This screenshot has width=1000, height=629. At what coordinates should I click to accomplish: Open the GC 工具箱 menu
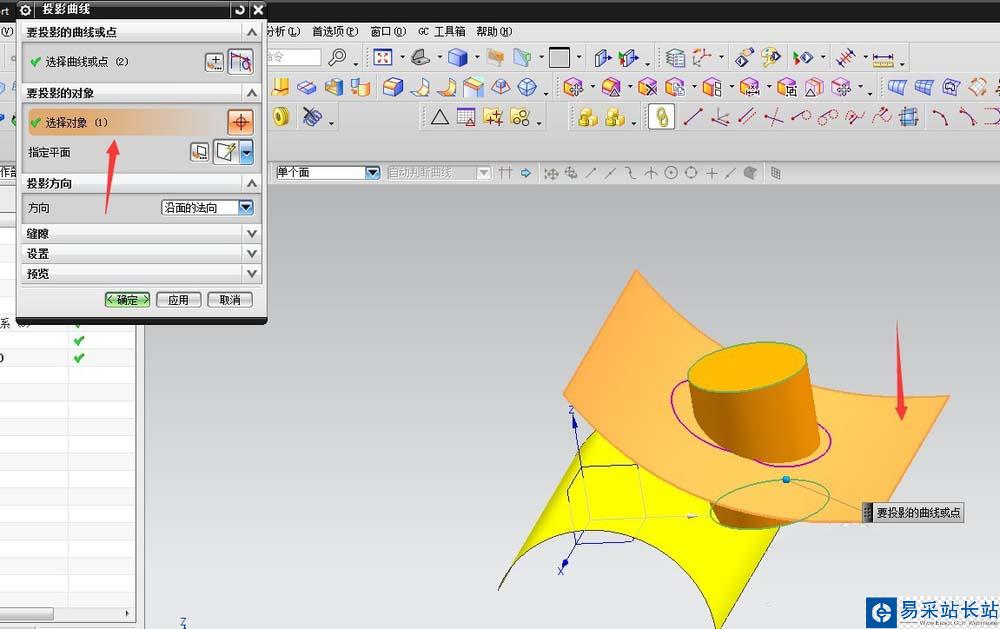pyautogui.click(x=440, y=31)
